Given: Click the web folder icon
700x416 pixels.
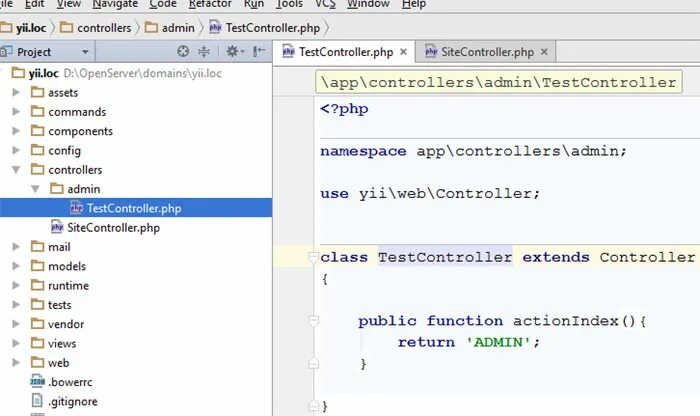Looking at the screenshot, I should coord(38,362).
